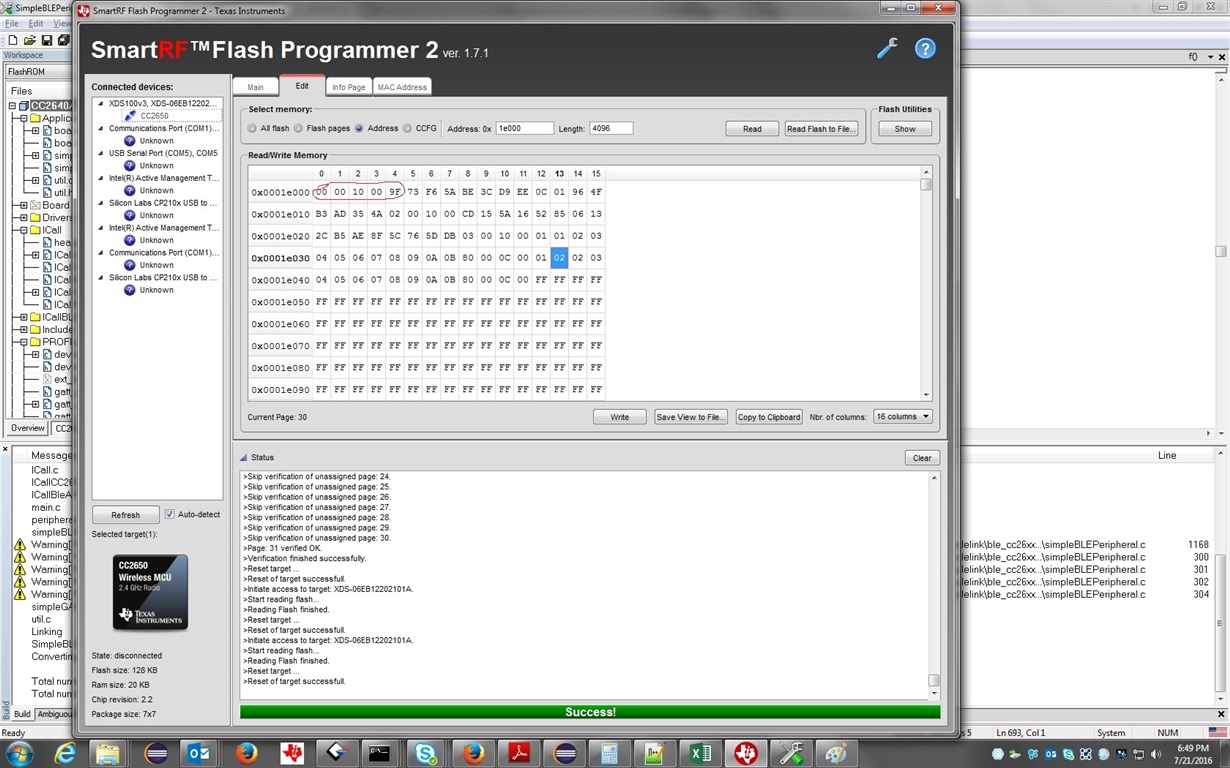Click Save View to File button
Image resolution: width=1230 pixels, height=768 pixels.
(x=690, y=417)
